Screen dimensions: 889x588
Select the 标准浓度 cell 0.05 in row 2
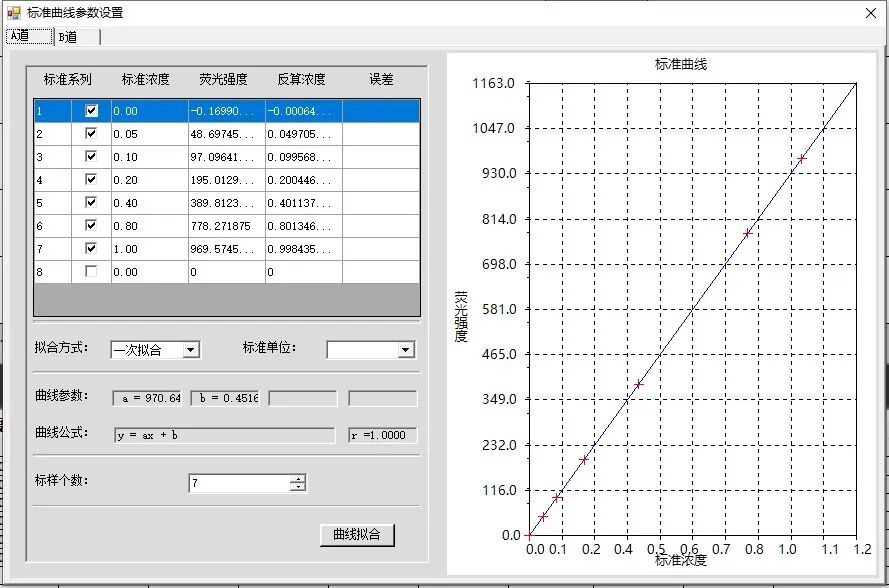pos(150,134)
